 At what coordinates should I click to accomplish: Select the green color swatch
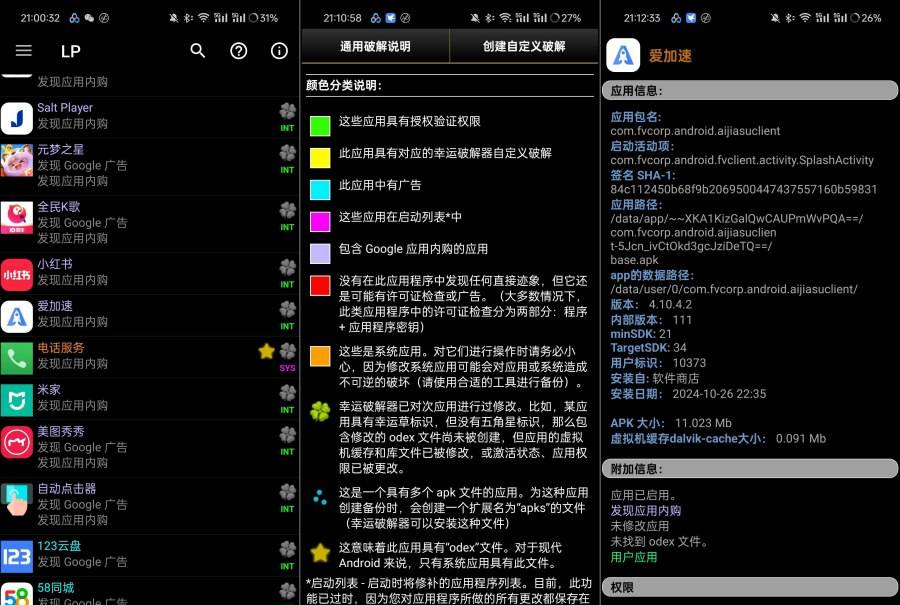point(320,126)
